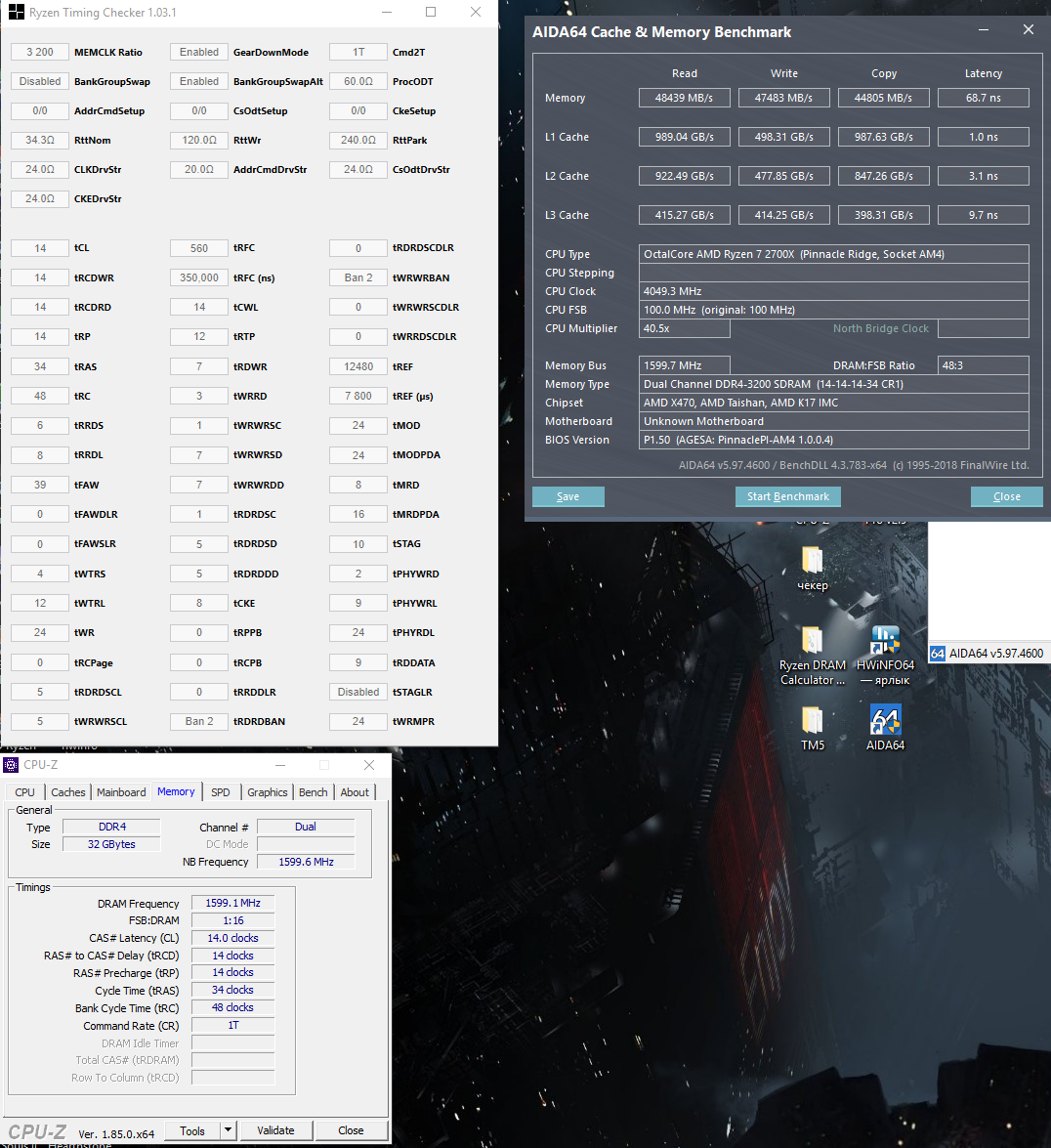This screenshot has width=1051, height=1148.
Task: Click the Tools button in CPU-Z
Action: (x=192, y=1130)
